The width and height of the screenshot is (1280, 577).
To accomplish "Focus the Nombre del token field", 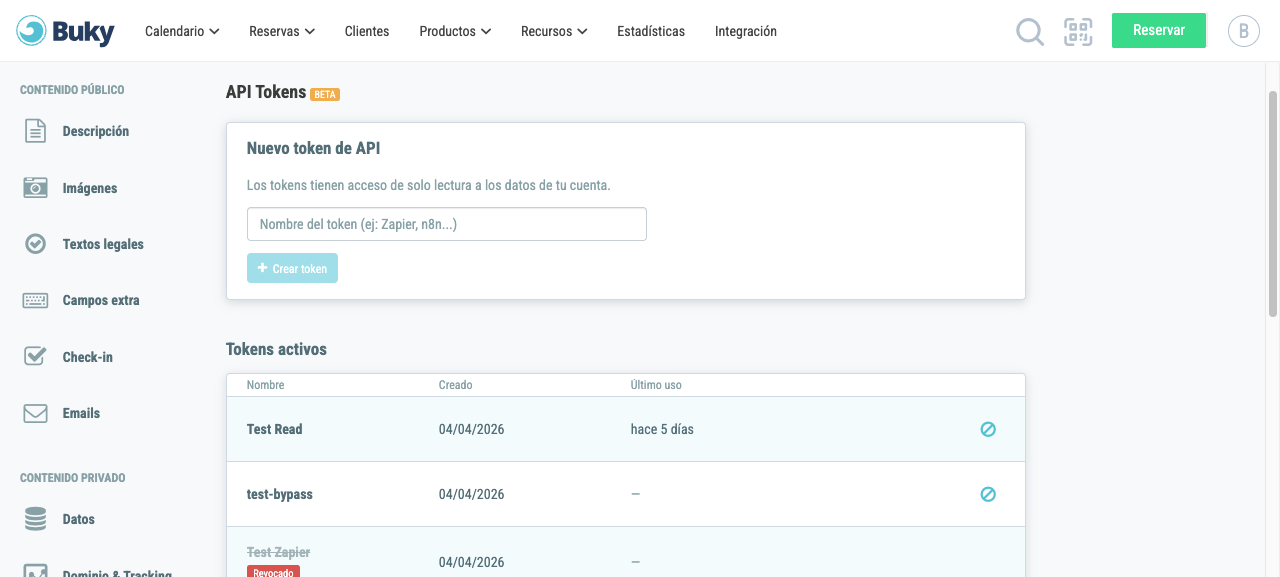I will pyautogui.click(x=447, y=224).
